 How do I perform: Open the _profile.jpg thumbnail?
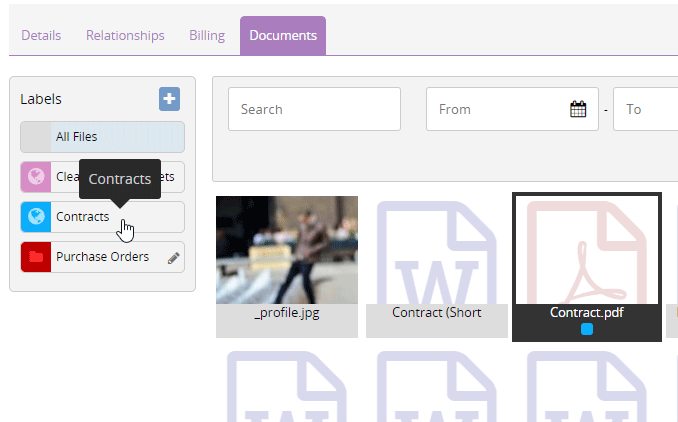click(x=287, y=250)
